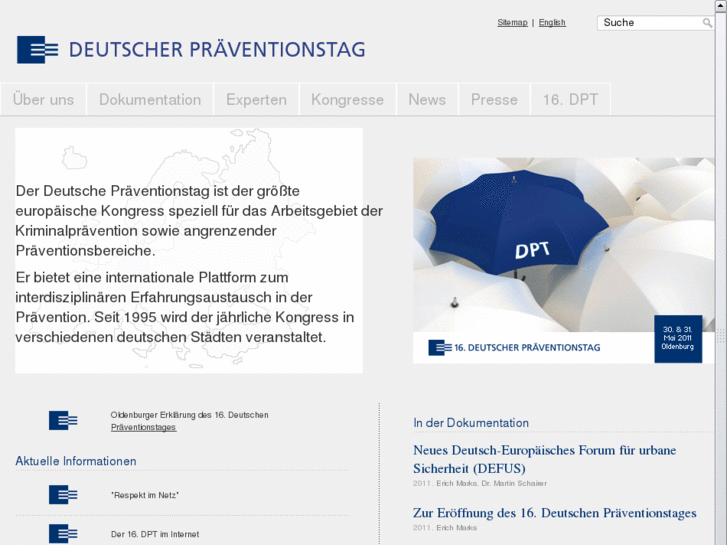This screenshot has height=545, width=727.
Task: Click the Aktuelle Informationen heading
Action: click(x=76, y=461)
